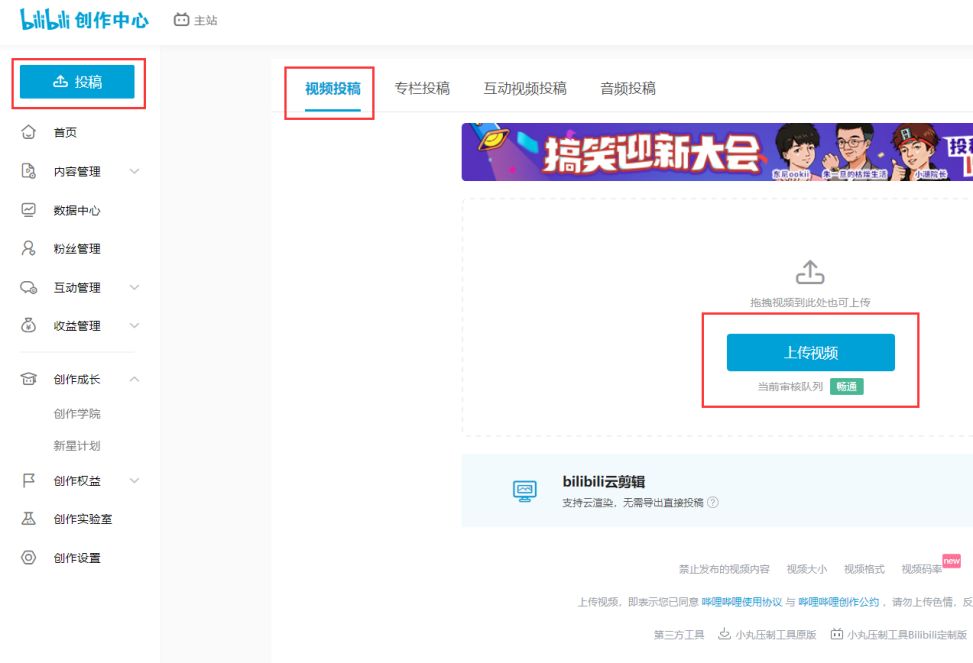973x663 pixels.
Task: Click the 主站 TV icon in header
Action: click(x=181, y=20)
